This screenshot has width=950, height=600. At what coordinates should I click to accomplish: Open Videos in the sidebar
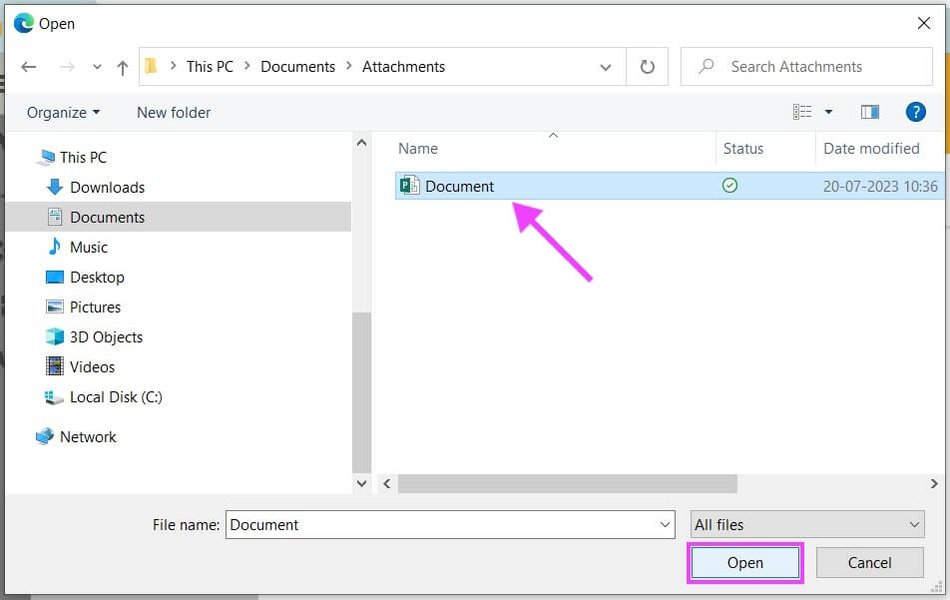tap(92, 367)
